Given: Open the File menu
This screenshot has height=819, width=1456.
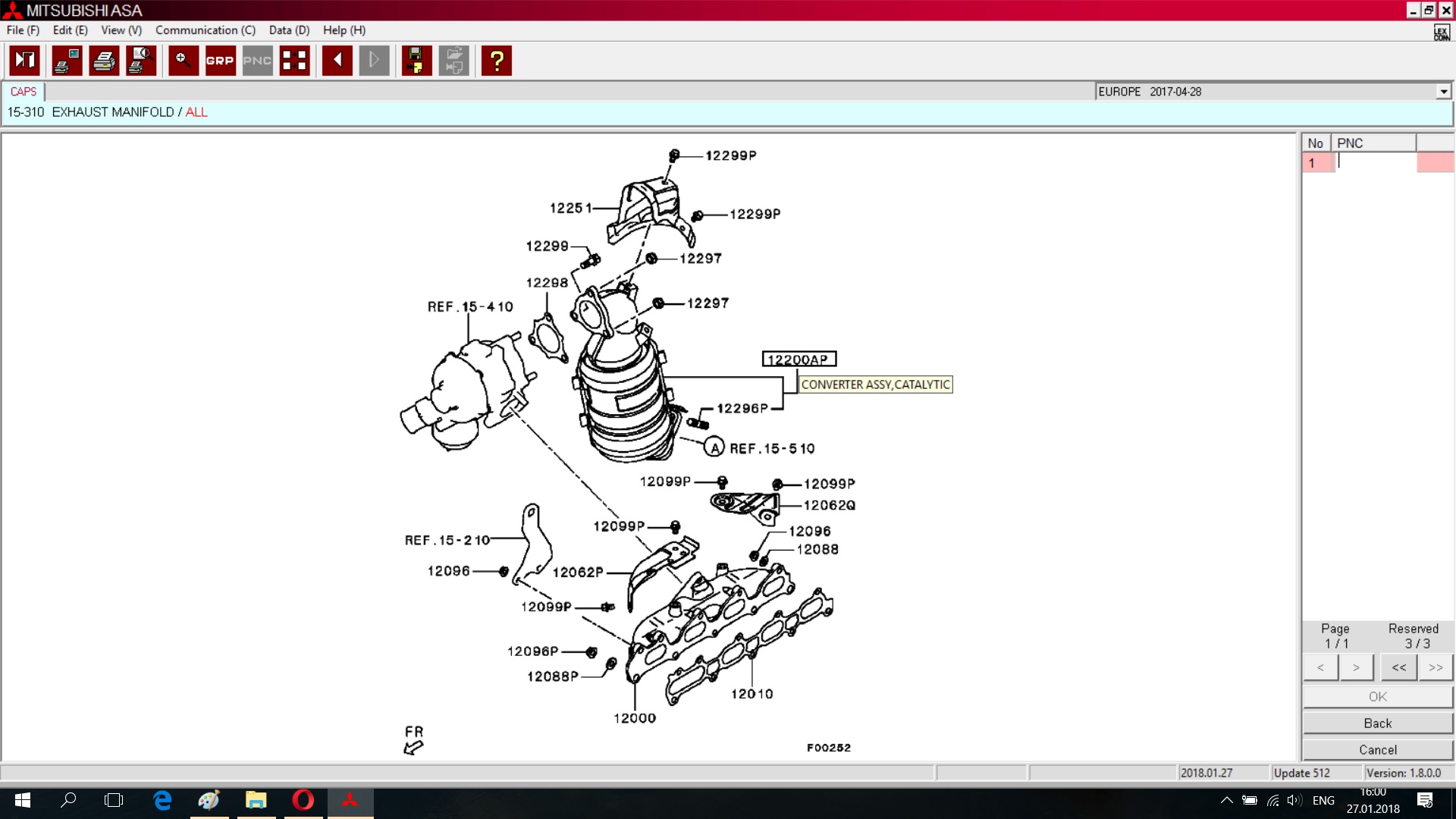Looking at the screenshot, I should point(23,30).
